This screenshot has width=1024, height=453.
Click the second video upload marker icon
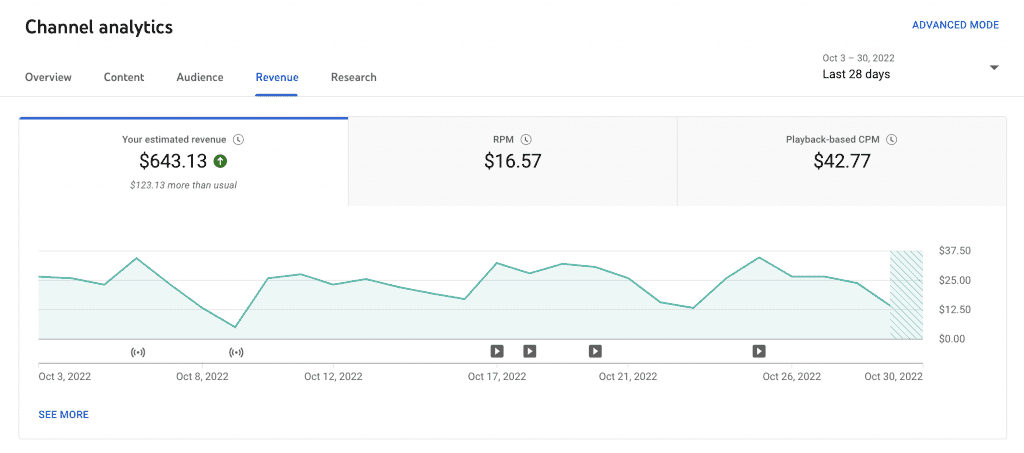point(530,352)
